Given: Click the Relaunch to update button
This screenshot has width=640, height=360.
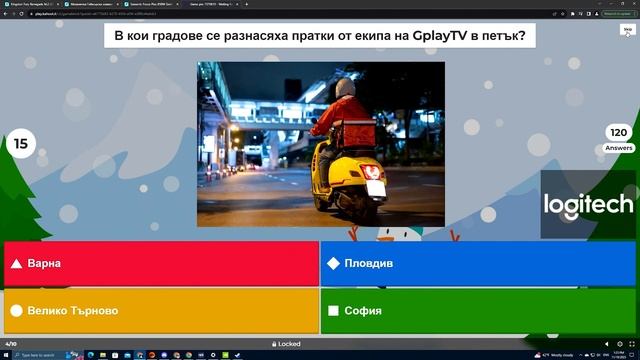Looking at the screenshot, I should pos(619,13).
